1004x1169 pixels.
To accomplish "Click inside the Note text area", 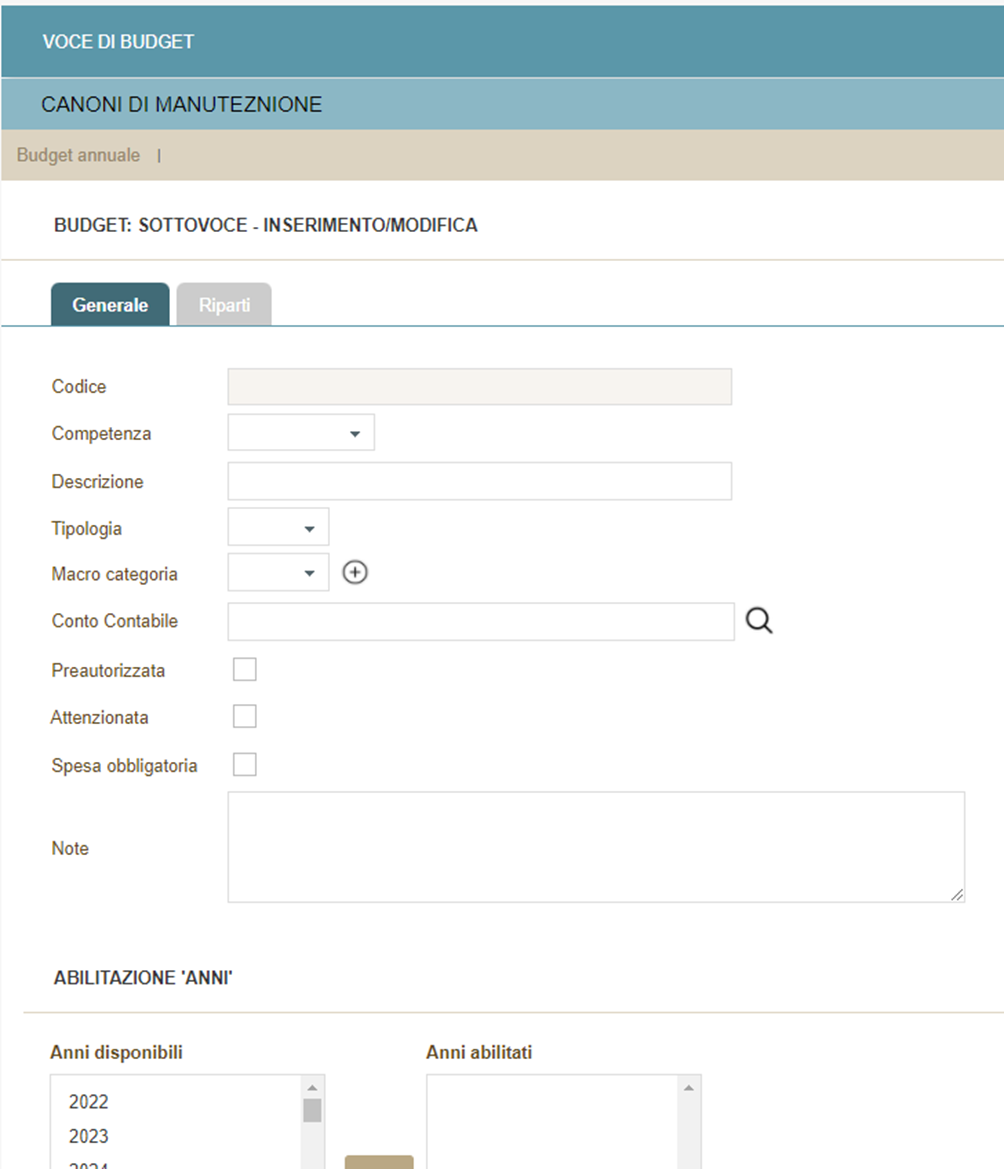I will click(x=595, y=847).
